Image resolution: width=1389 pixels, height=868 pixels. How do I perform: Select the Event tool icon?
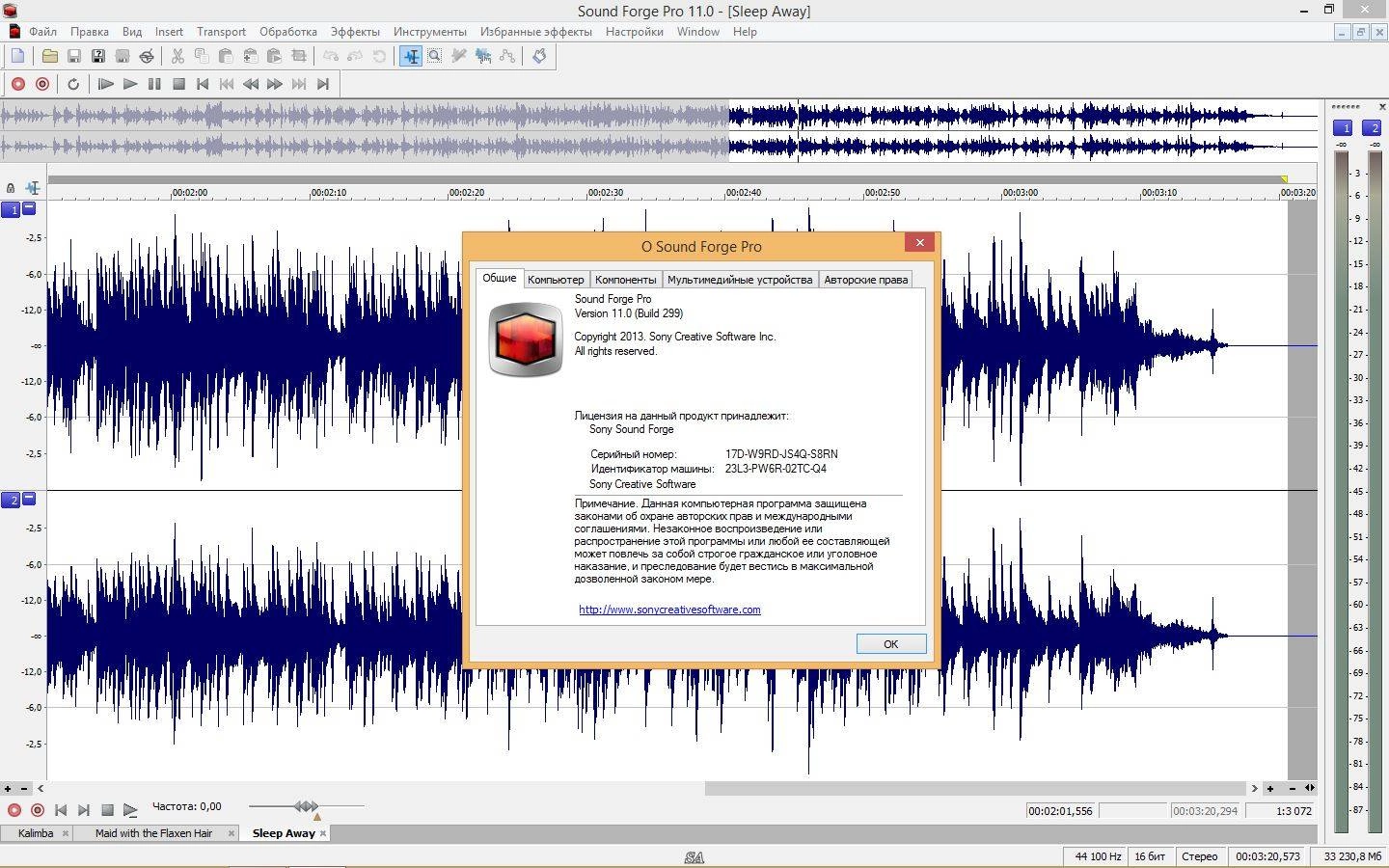tap(483, 56)
